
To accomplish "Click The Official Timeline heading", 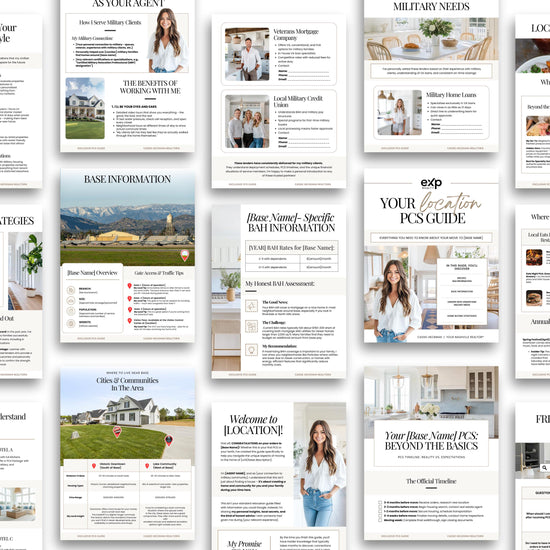I will [431, 481].
